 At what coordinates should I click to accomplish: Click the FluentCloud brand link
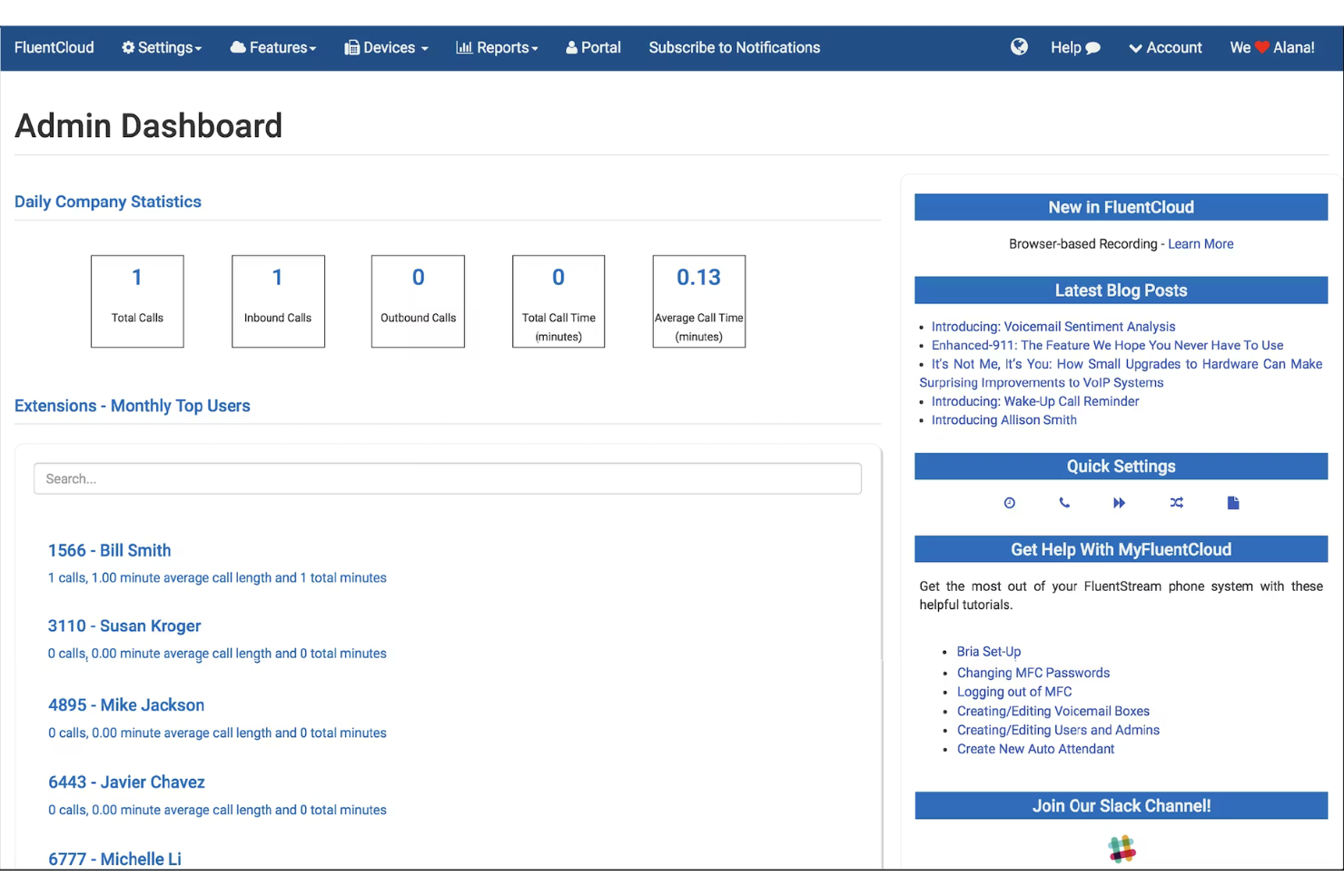(54, 47)
